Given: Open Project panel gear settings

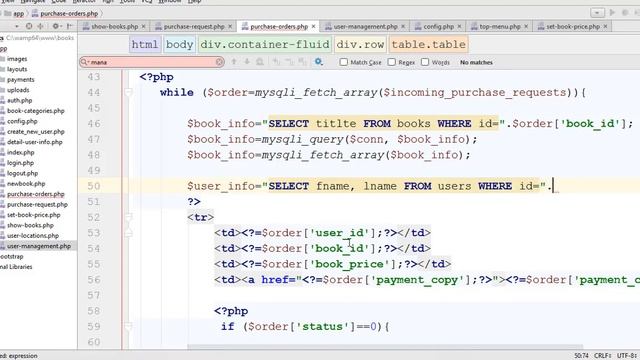Looking at the screenshot, I should (56, 26).
